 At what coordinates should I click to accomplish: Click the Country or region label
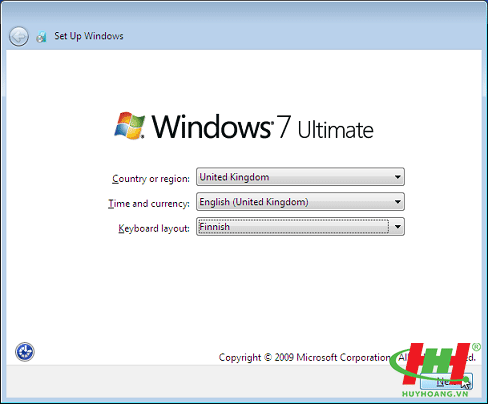(151, 179)
